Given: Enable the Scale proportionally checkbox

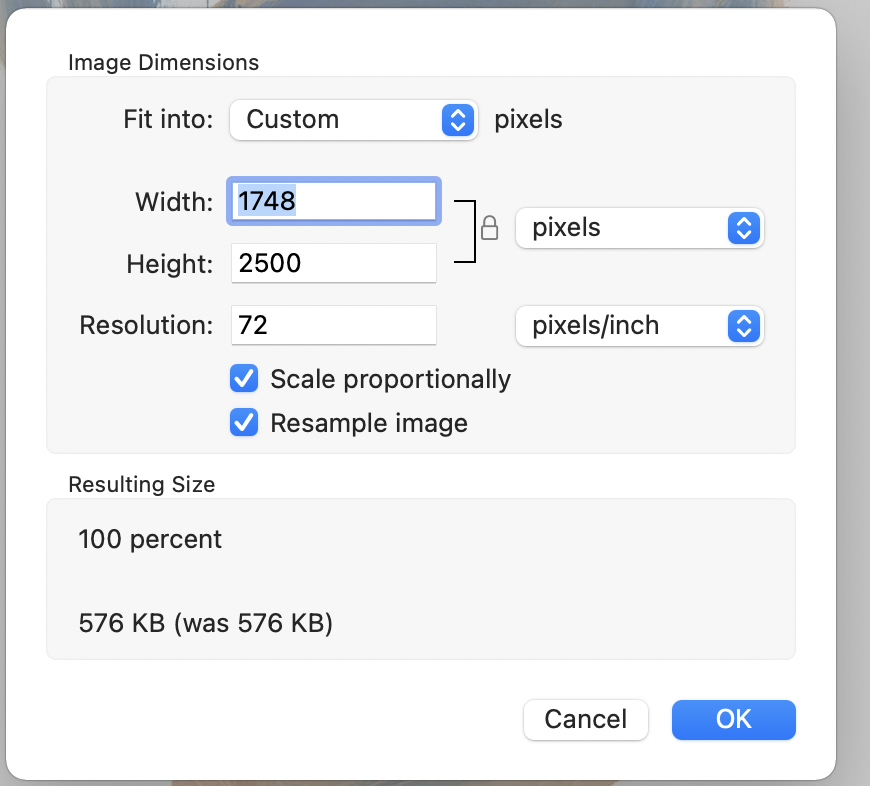Looking at the screenshot, I should click(244, 379).
